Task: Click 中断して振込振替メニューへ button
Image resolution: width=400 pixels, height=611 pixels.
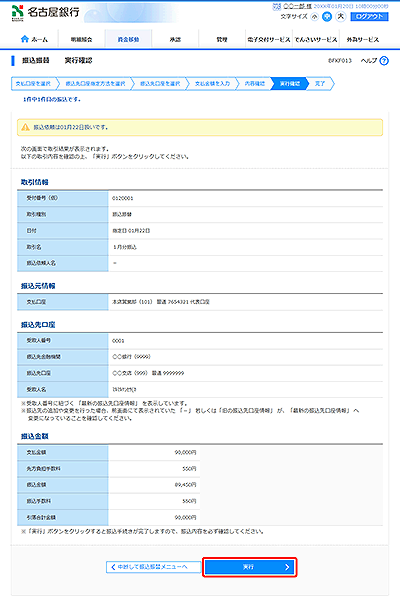Action: (153, 567)
